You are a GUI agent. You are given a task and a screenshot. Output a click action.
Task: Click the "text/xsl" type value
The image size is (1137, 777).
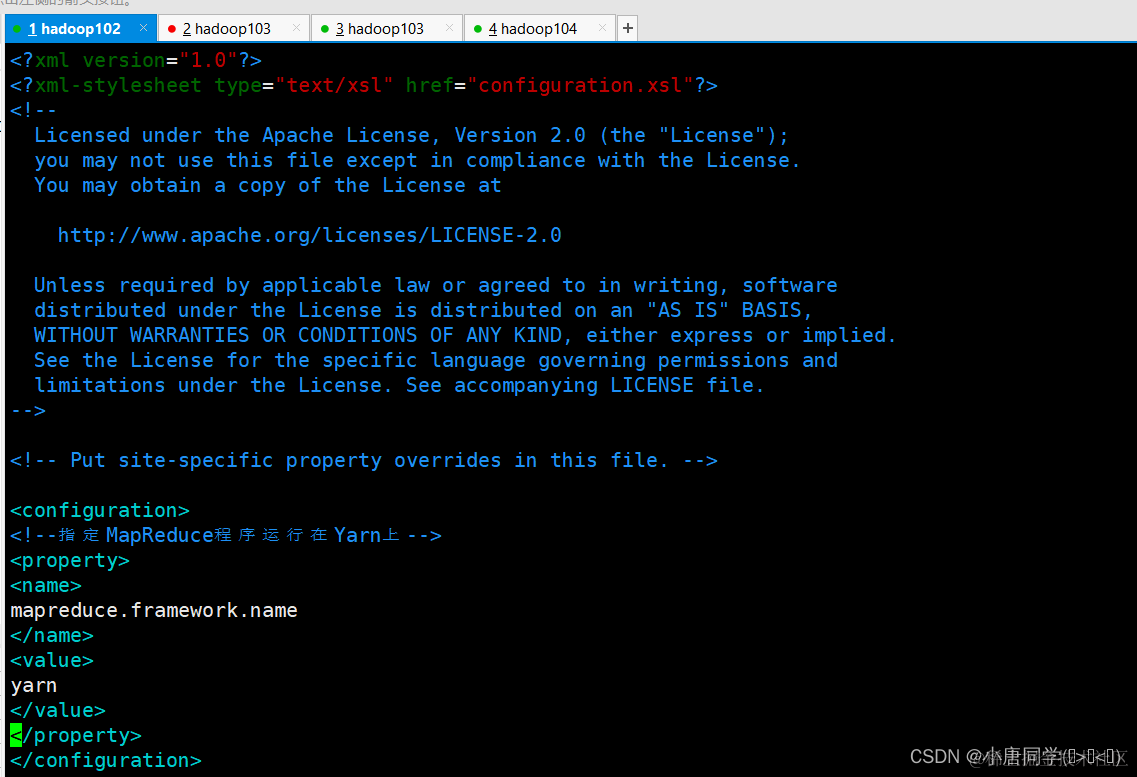click(334, 86)
